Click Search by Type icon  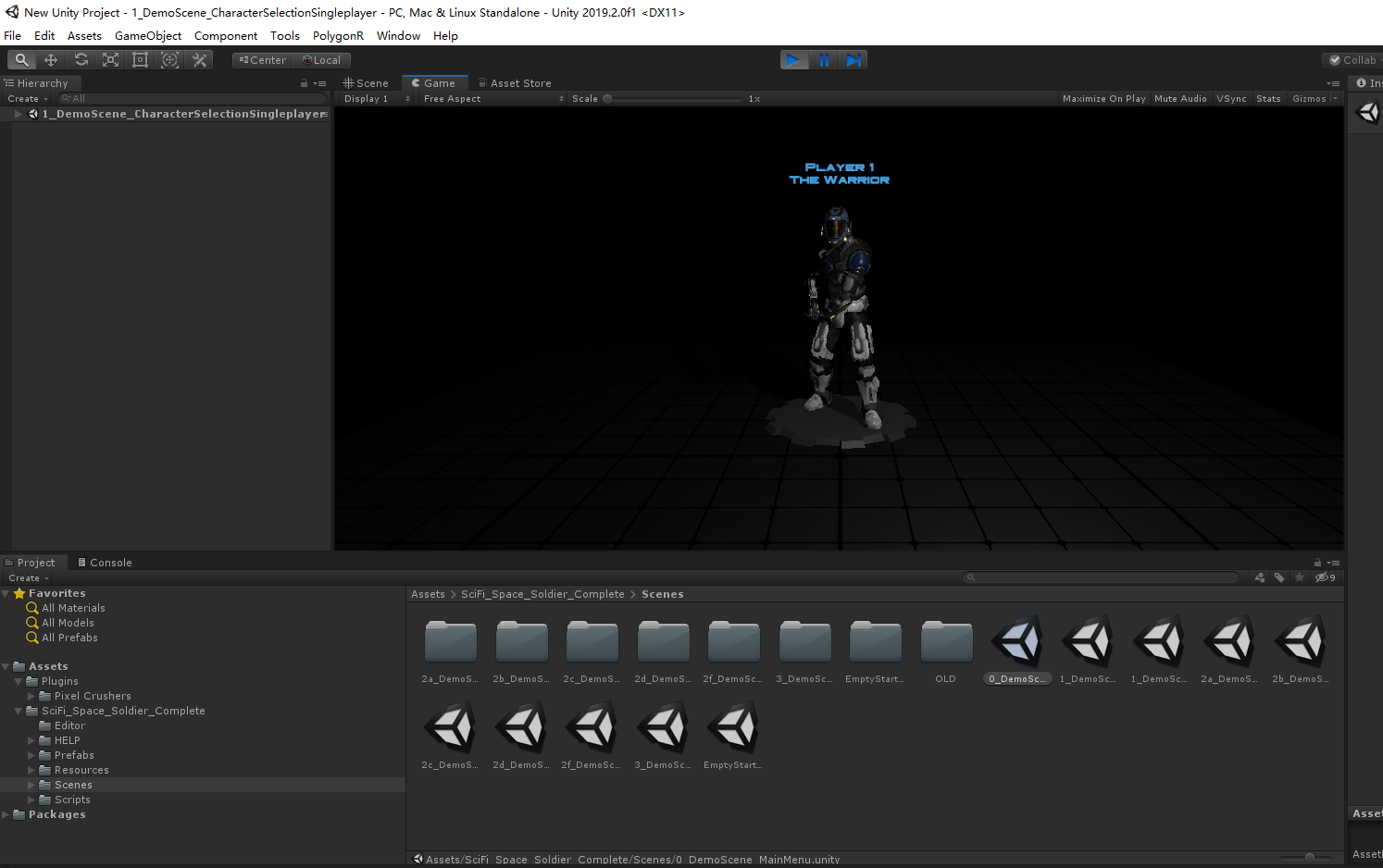1259,577
